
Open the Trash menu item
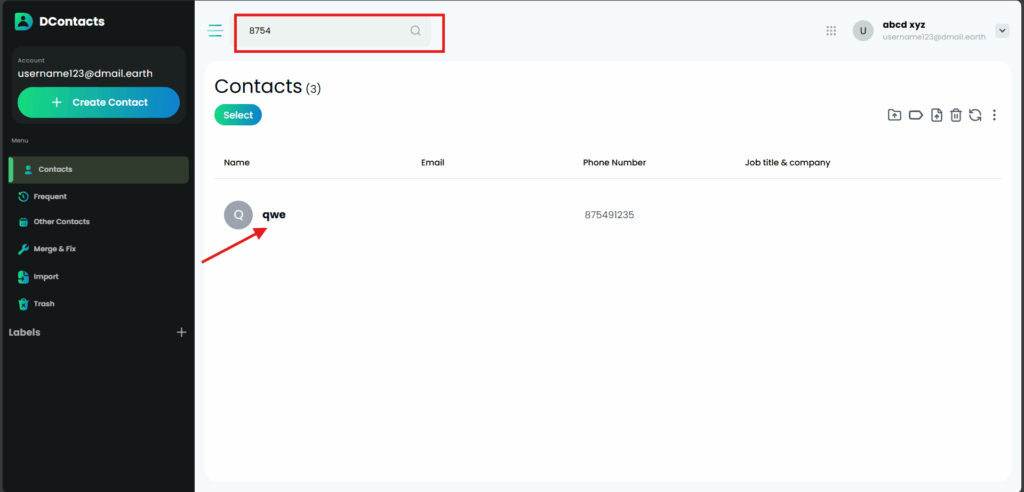(x=44, y=303)
